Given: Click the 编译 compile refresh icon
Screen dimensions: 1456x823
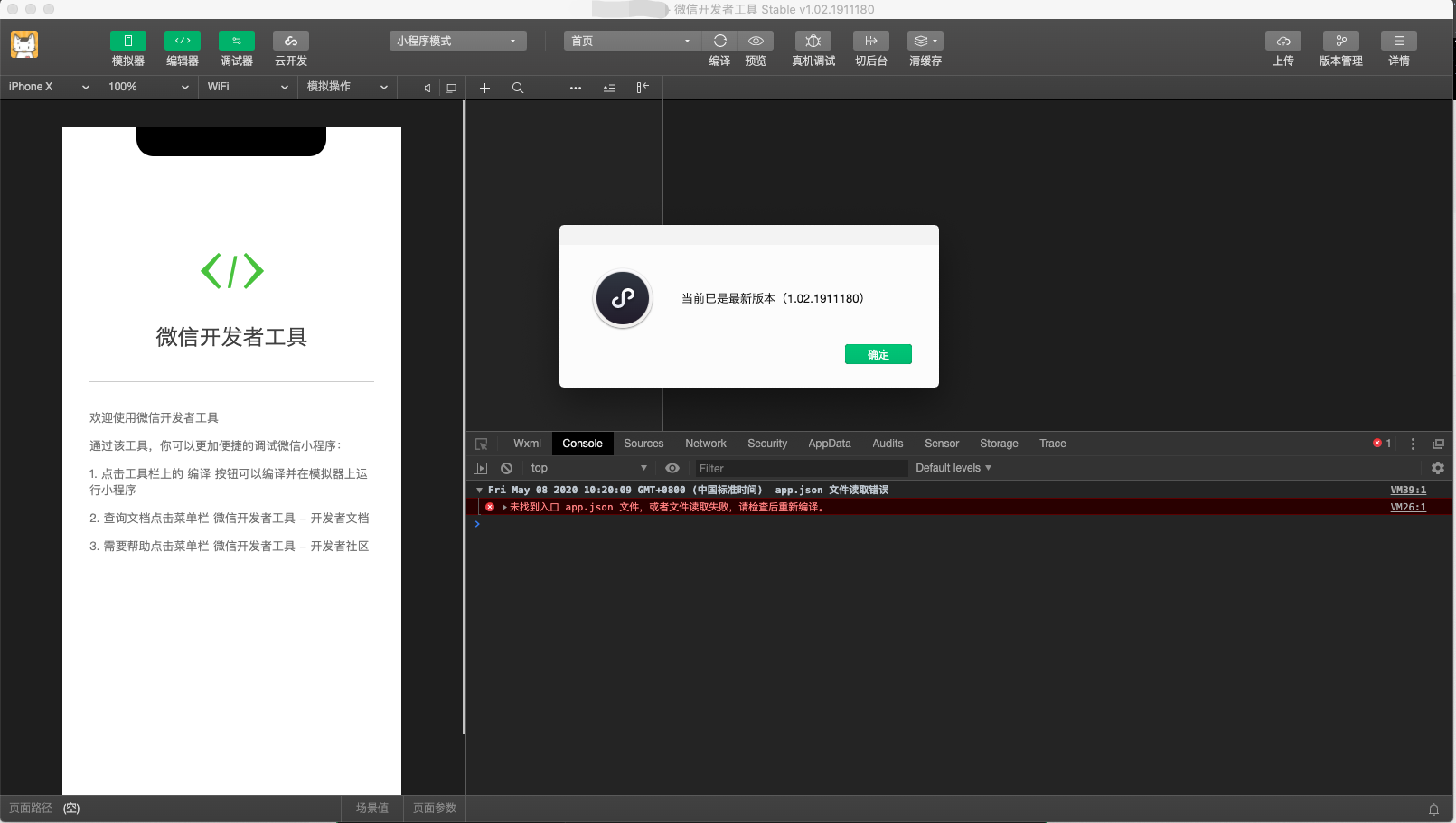Looking at the screenshot, I should pos(720,41).
